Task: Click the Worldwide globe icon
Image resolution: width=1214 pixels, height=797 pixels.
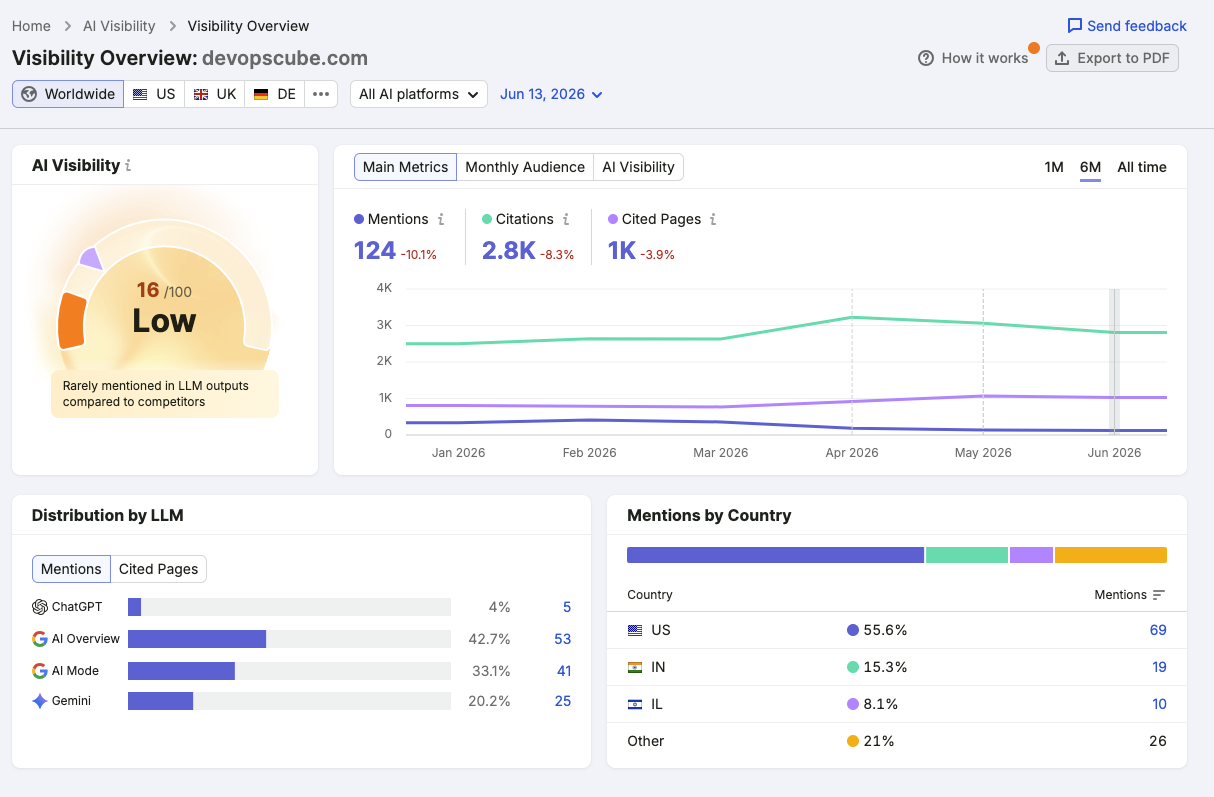Action: tap(29, 94)
